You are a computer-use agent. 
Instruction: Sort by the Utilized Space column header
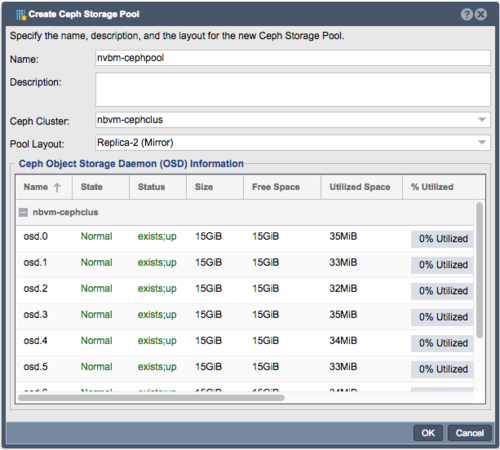click(362, 187)
